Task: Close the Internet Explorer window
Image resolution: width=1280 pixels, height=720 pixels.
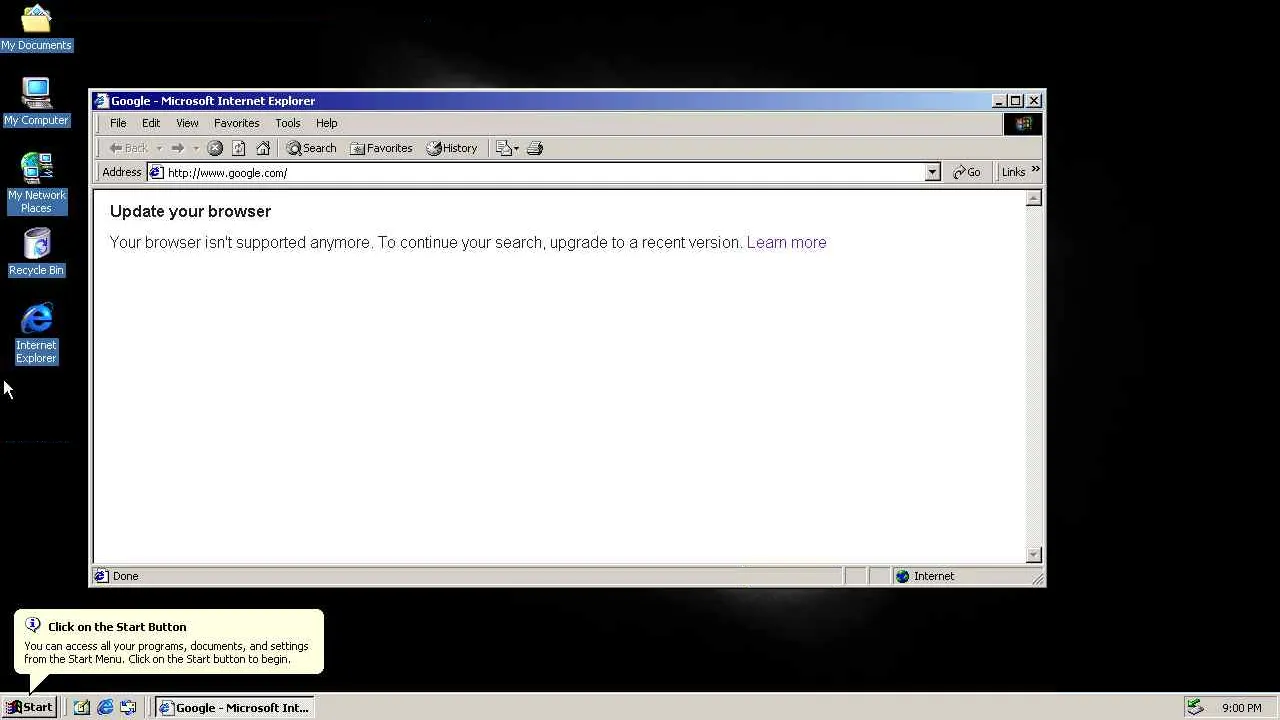Action: [x=1034, y=101]
